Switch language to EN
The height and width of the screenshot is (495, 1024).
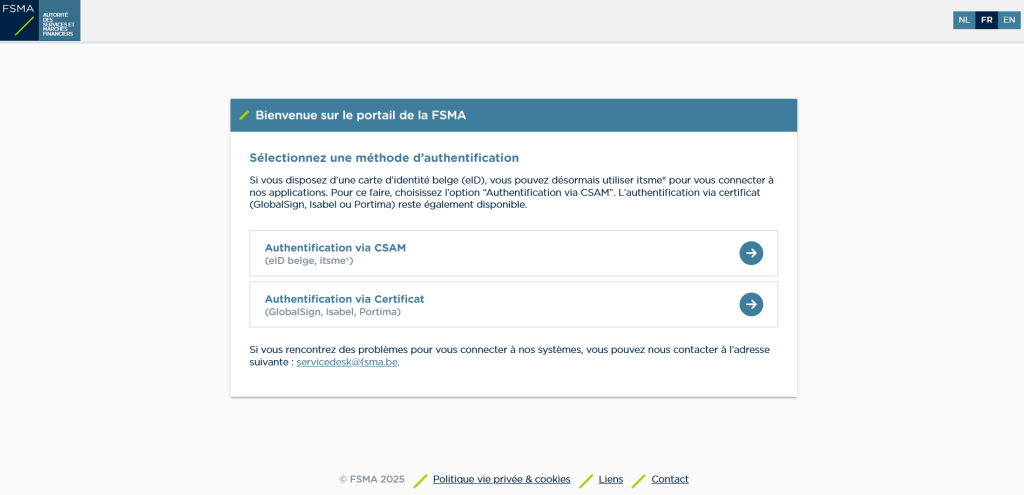click(1009, 20)
